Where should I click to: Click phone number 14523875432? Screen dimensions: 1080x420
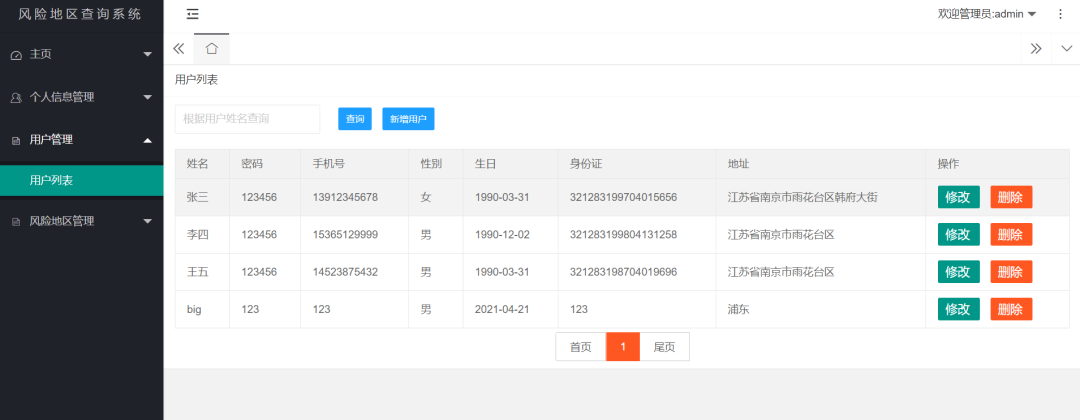click(345, 271)
